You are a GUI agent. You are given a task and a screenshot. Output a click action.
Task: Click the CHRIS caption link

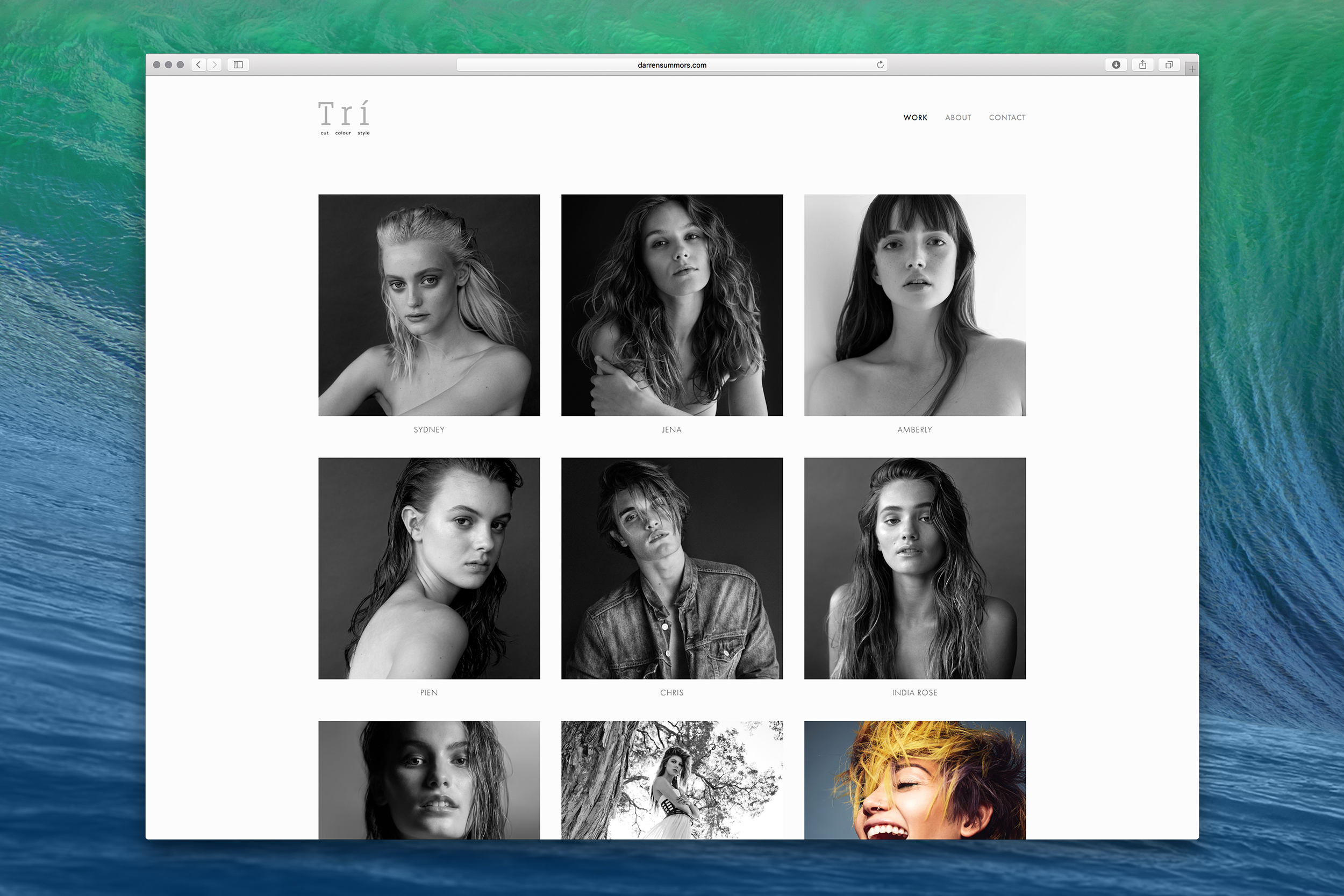(x=672, y=693)
